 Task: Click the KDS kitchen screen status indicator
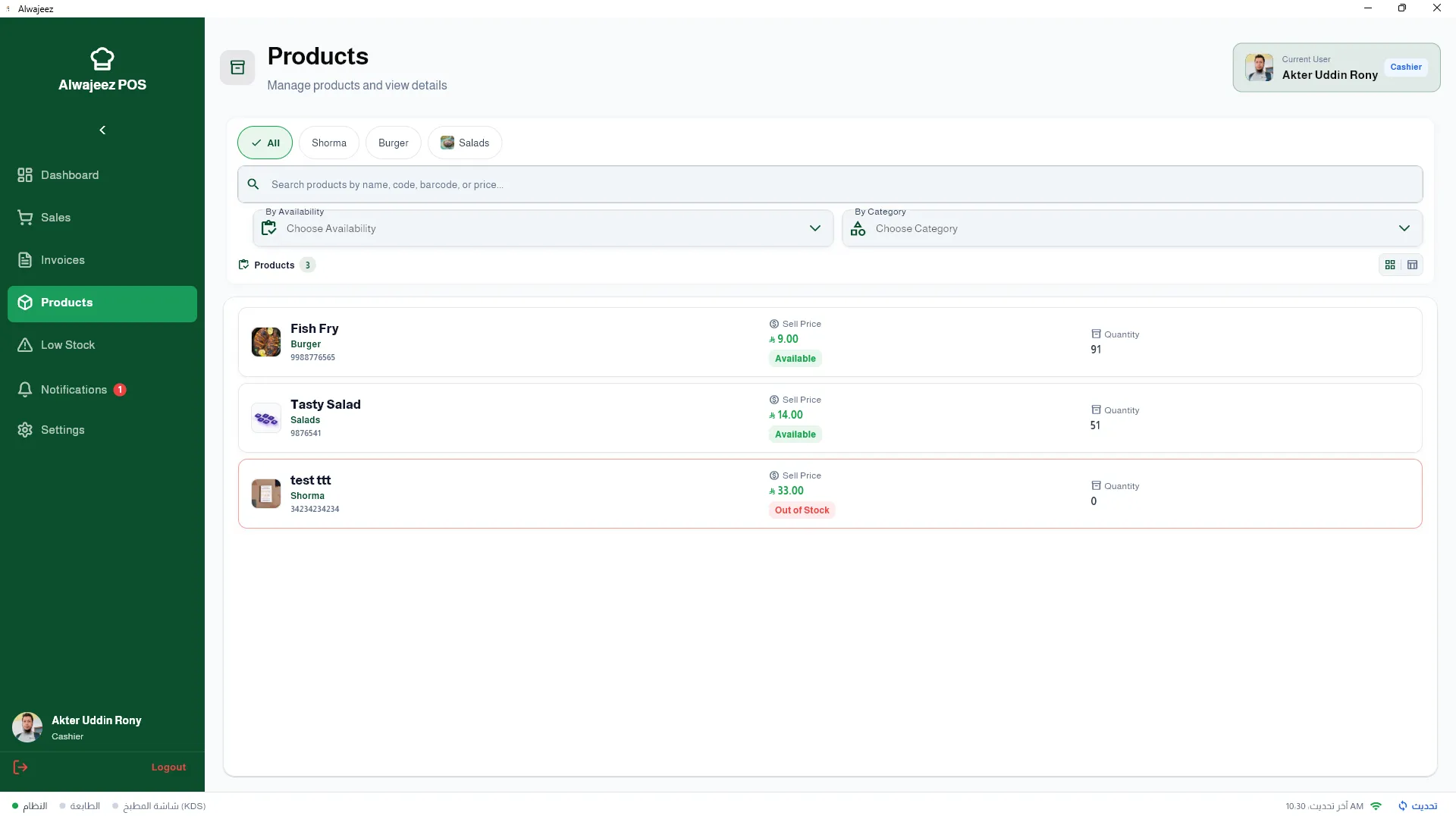[x=158, y=806]
